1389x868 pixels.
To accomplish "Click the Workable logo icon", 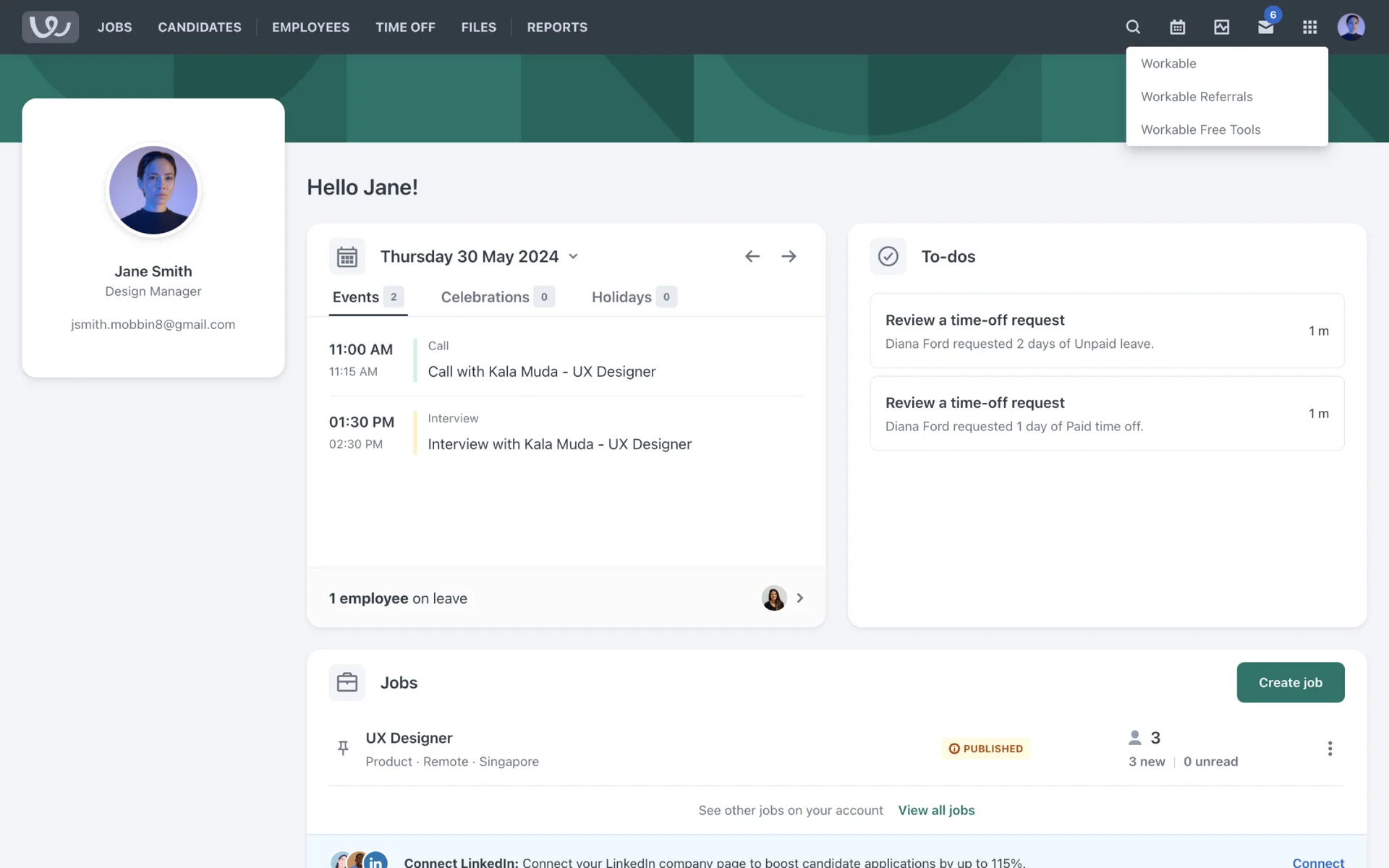I will (50, 27).
